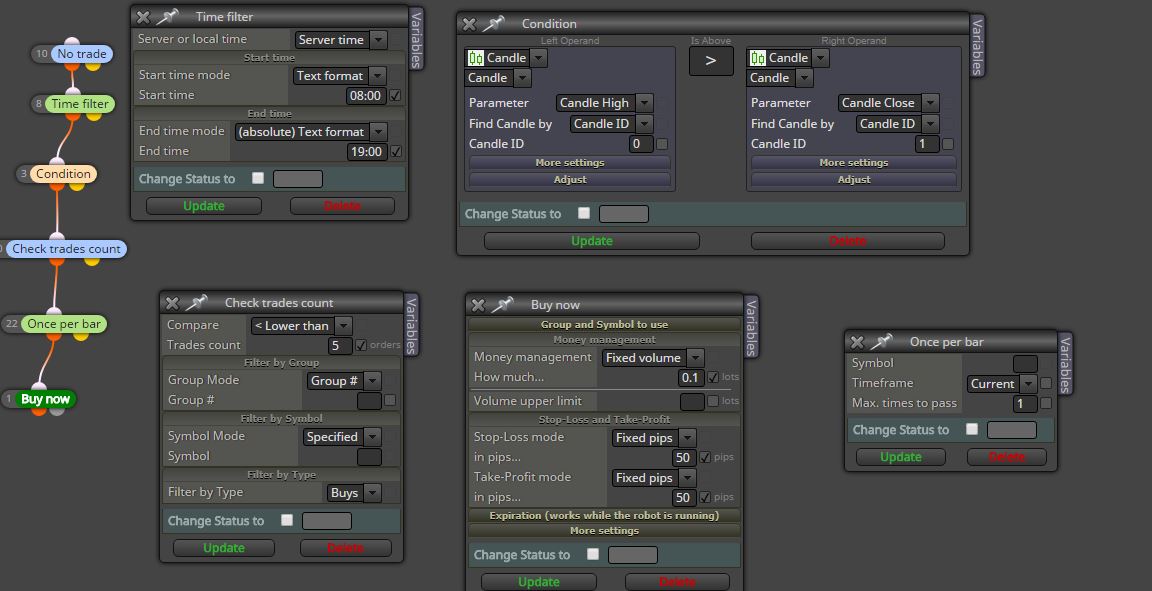Viewport: 1152px width, 591px height.
Task: Close the Condition panel
Action: click(x=469, y=24)
